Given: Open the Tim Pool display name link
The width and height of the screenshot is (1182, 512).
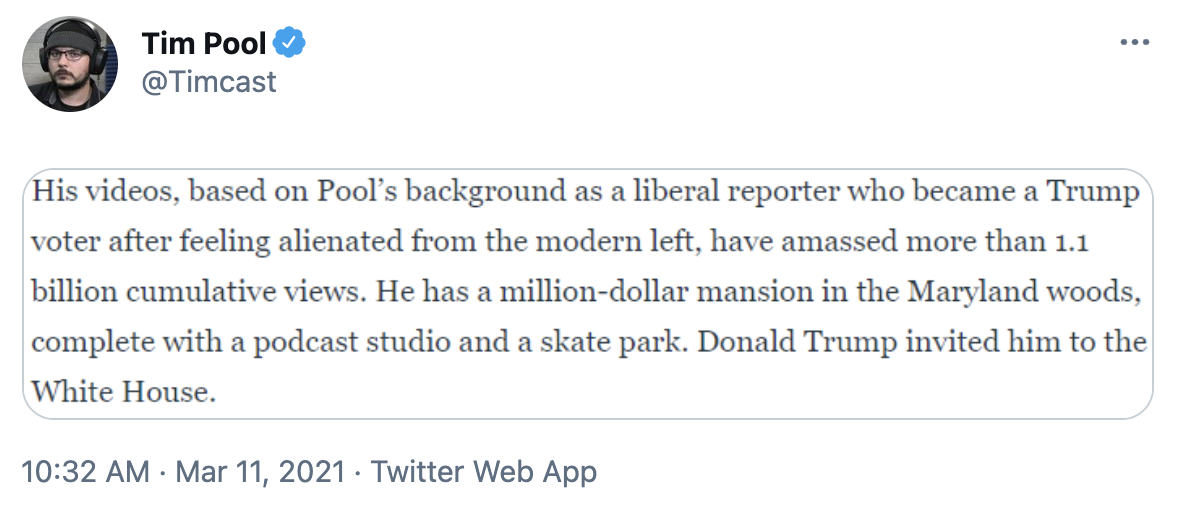Looking at the screenshot, I should [204, 44].
